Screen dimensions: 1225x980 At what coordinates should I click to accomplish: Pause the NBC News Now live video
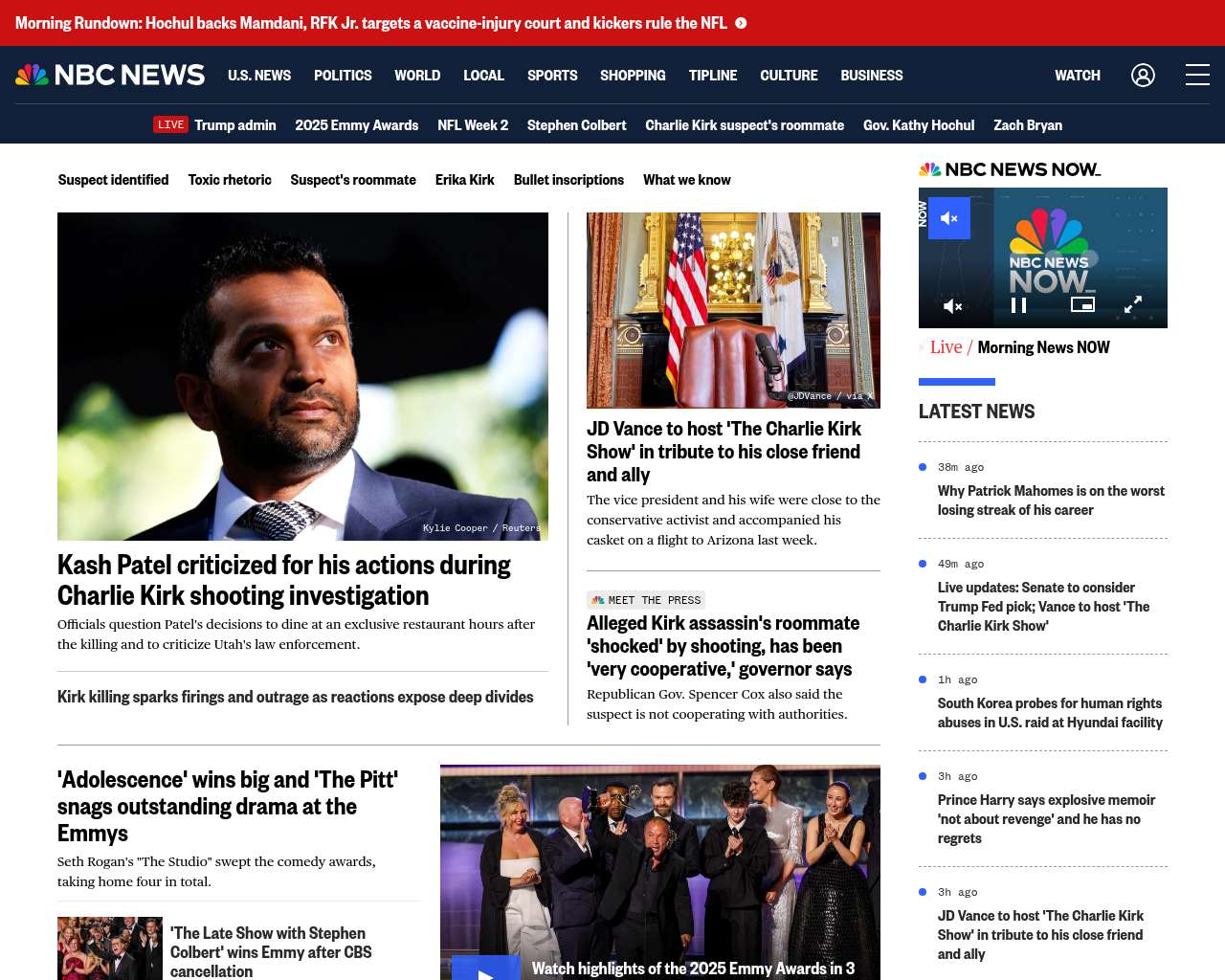coord(1019,305)
